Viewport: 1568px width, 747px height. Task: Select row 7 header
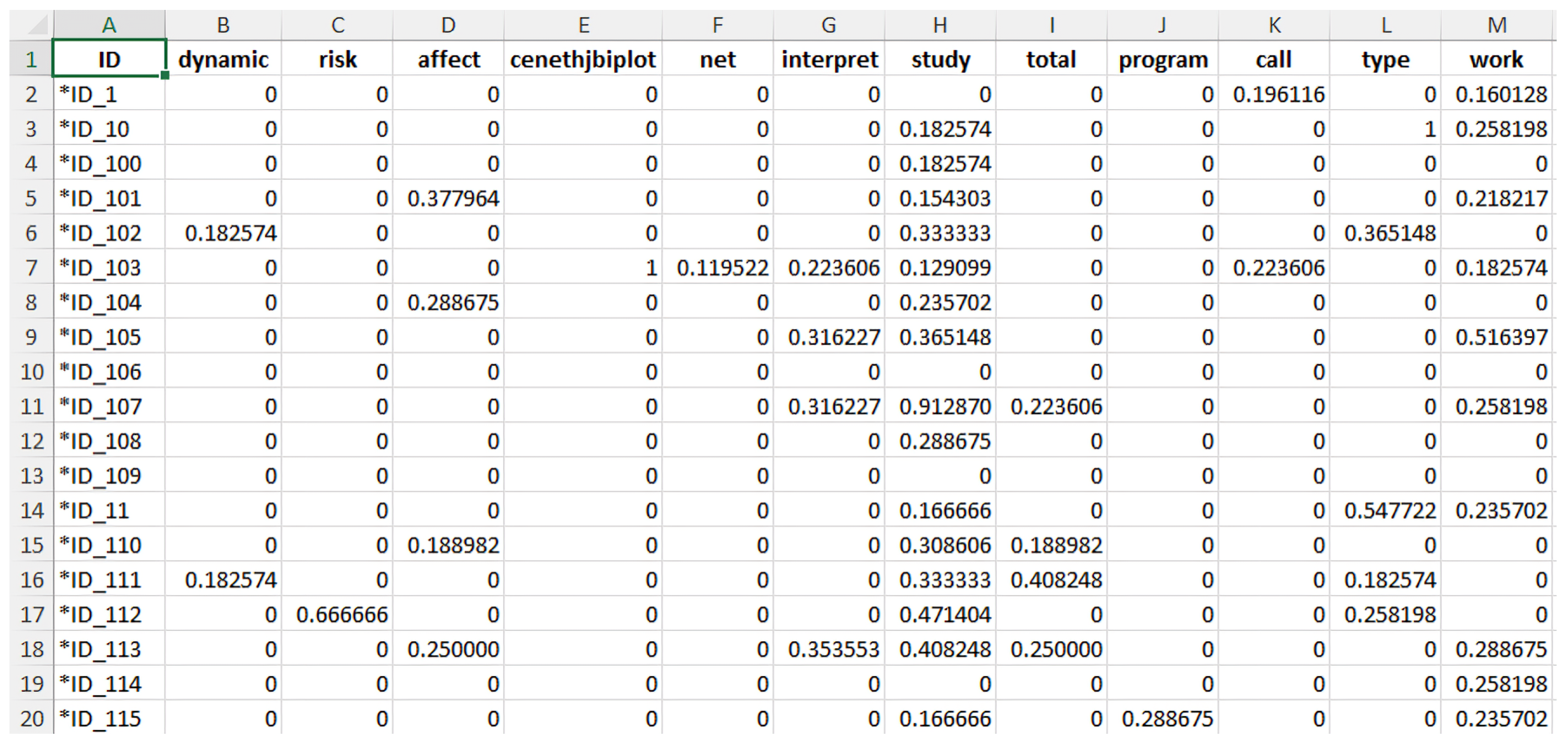click(32, 267)
